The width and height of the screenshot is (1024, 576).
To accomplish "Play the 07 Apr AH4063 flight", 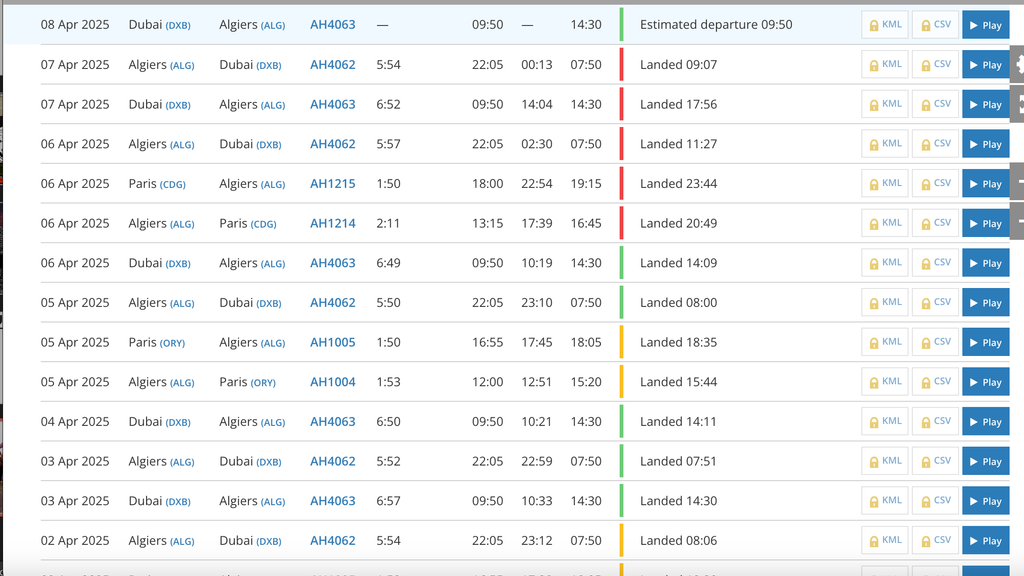I will coord(985,104).
